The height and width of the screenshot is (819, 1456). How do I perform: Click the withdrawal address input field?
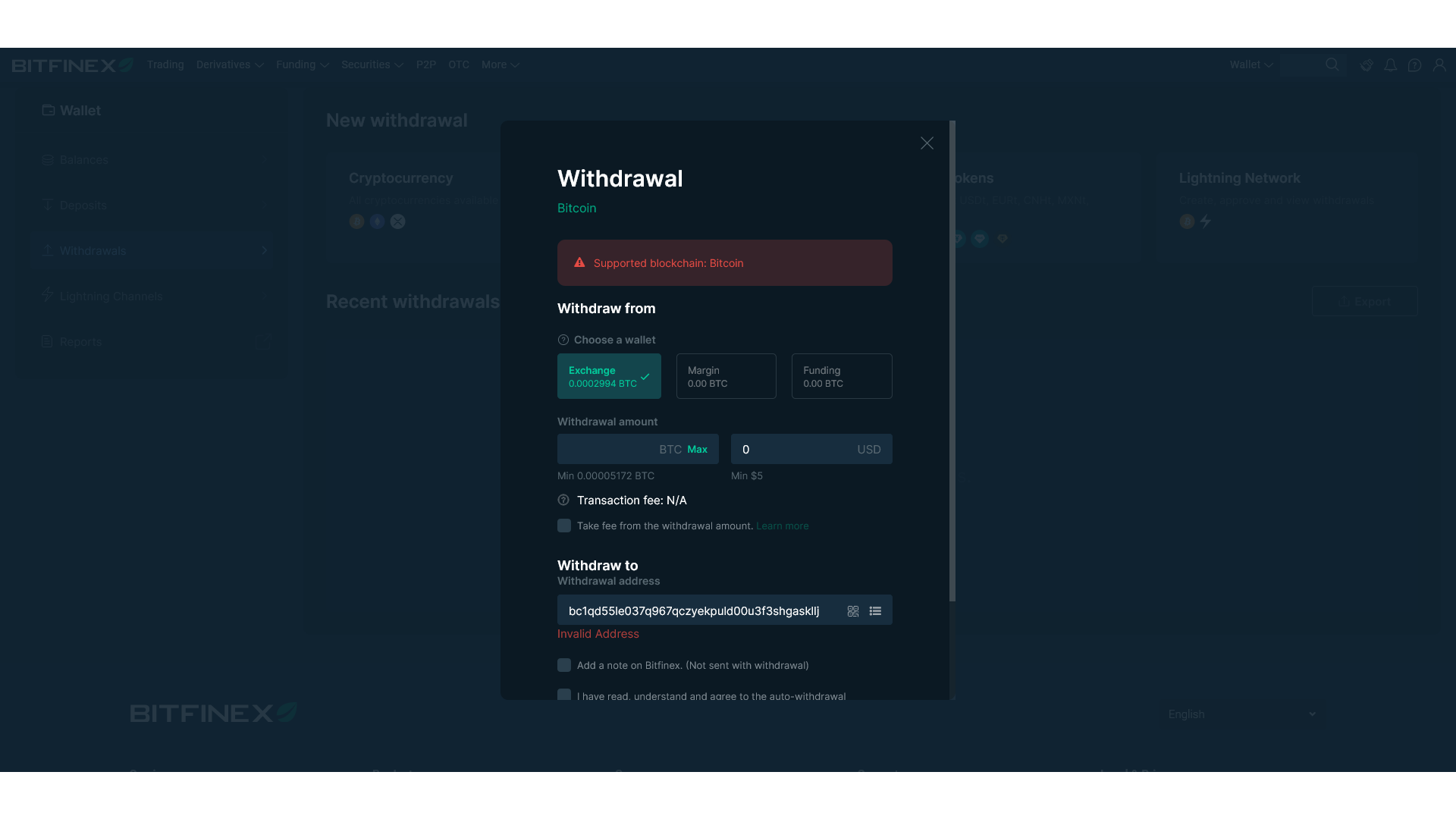tap(700, 610)
